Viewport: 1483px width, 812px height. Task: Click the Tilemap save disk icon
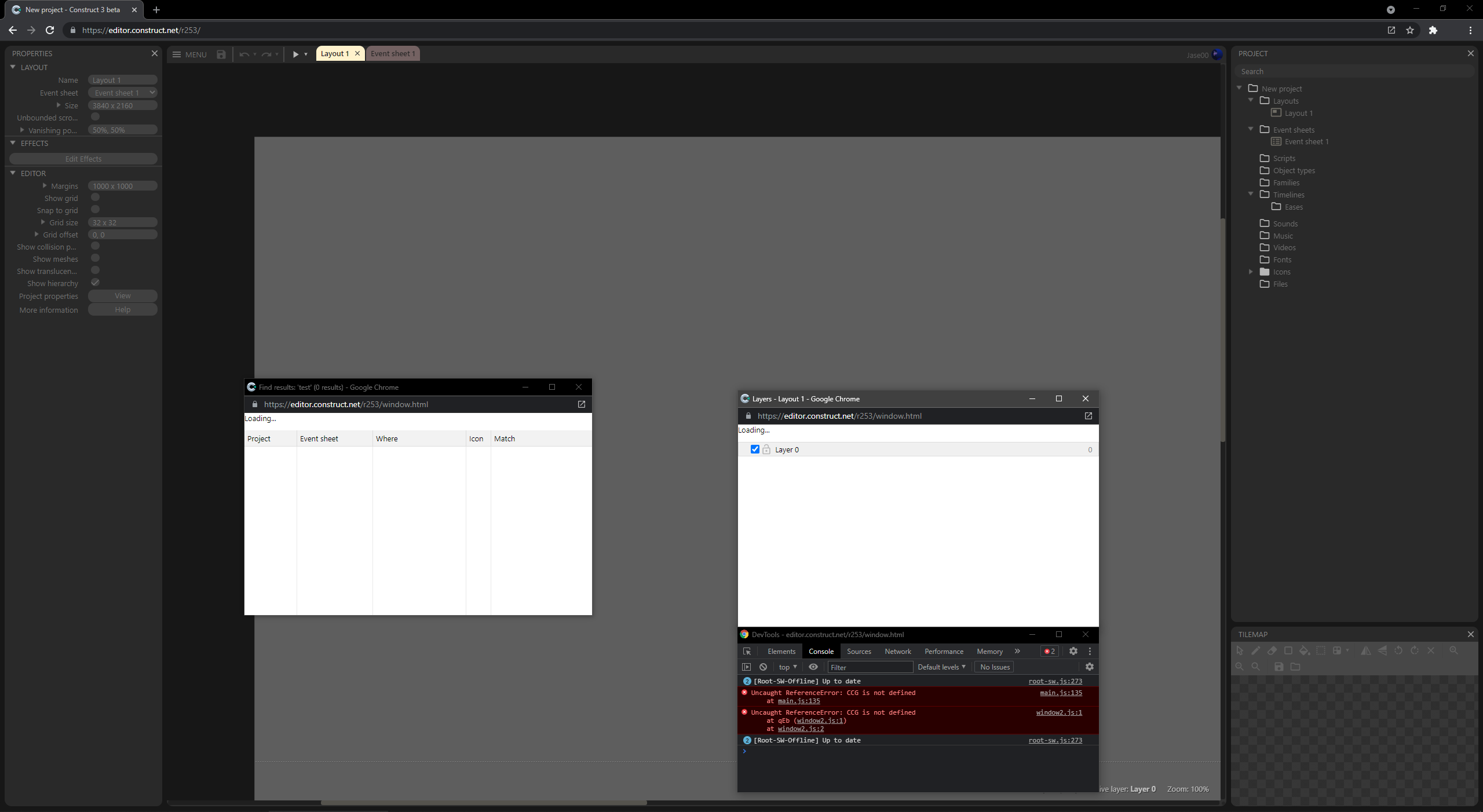pyautogui.click(x=1279, y=667)
